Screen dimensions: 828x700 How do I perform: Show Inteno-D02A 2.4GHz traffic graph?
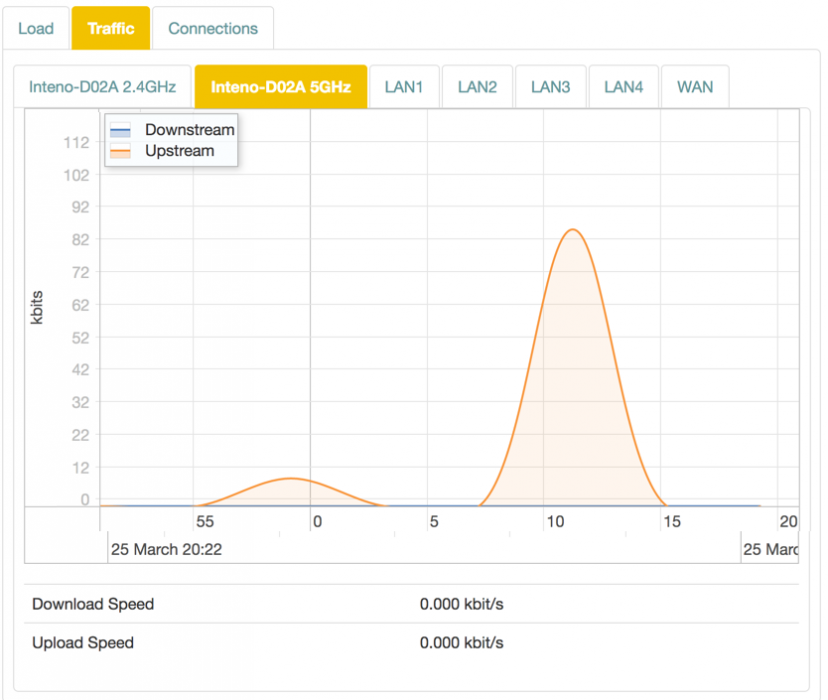click(x=102, y=87)
